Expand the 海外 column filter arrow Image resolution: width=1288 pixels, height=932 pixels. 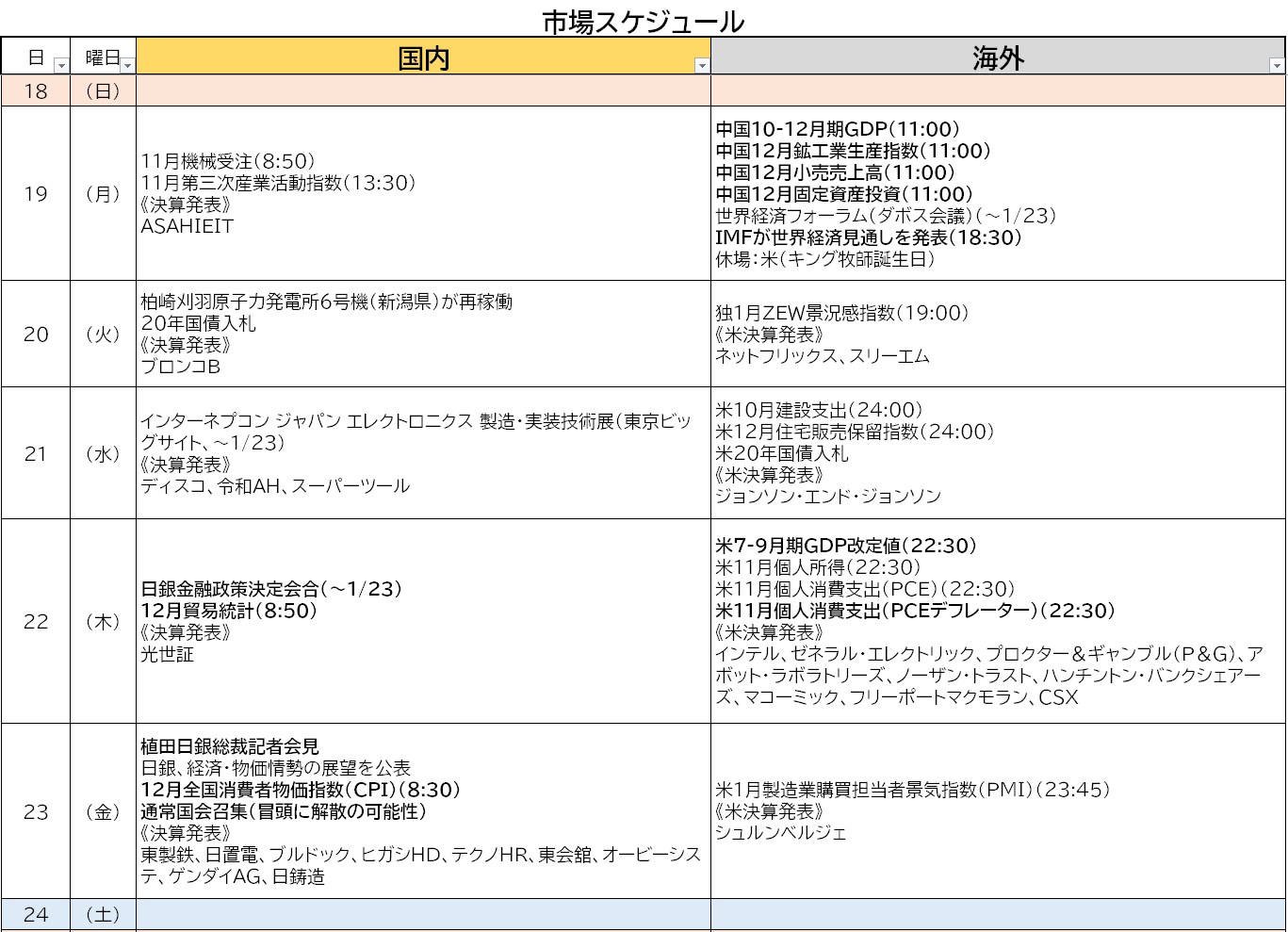(x=1277, y=66)
